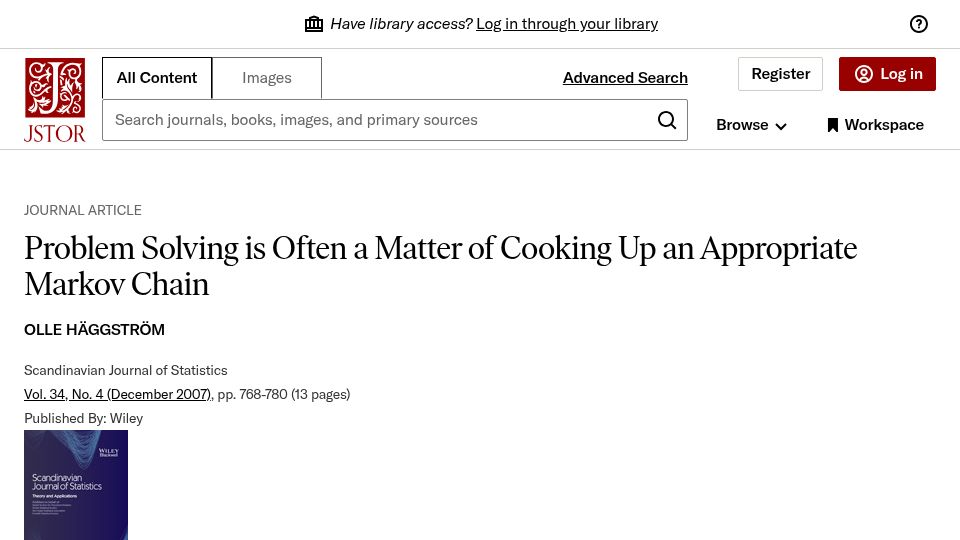
Task: Click the magnifying glass search icon
Action: (667, 120)
